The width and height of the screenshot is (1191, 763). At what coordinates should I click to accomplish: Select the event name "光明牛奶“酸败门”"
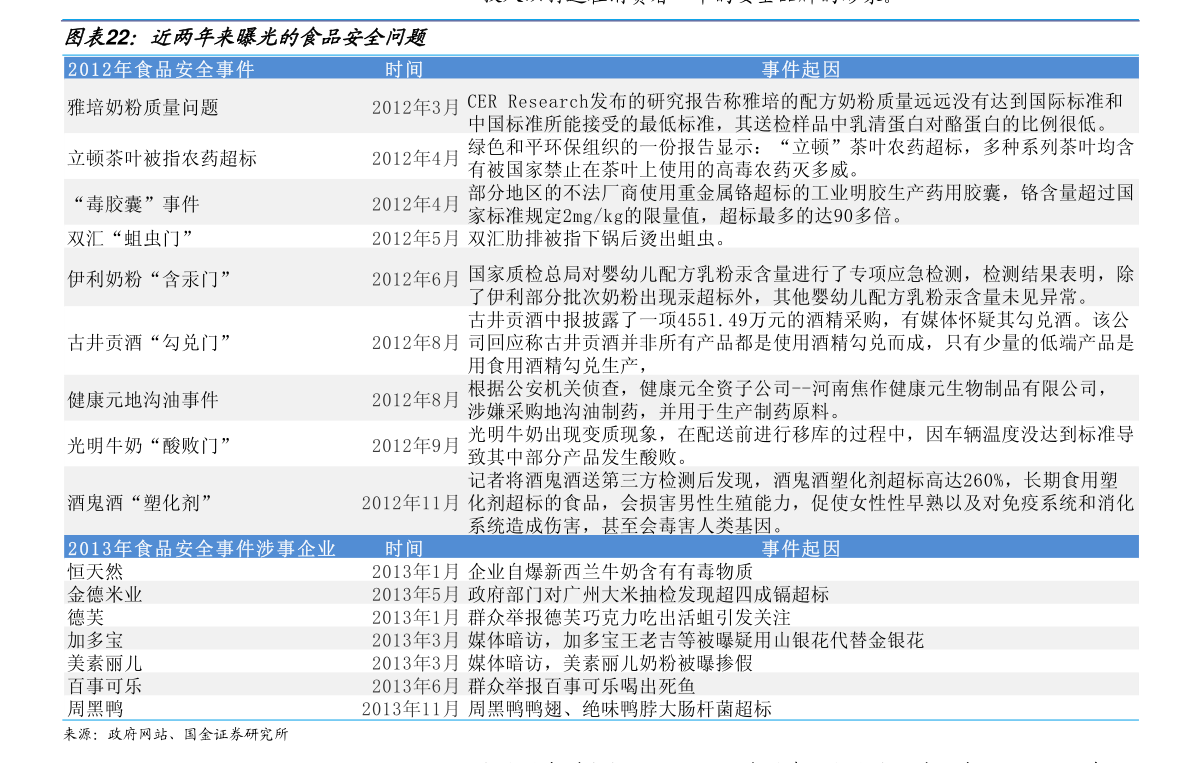click(149, 446)
